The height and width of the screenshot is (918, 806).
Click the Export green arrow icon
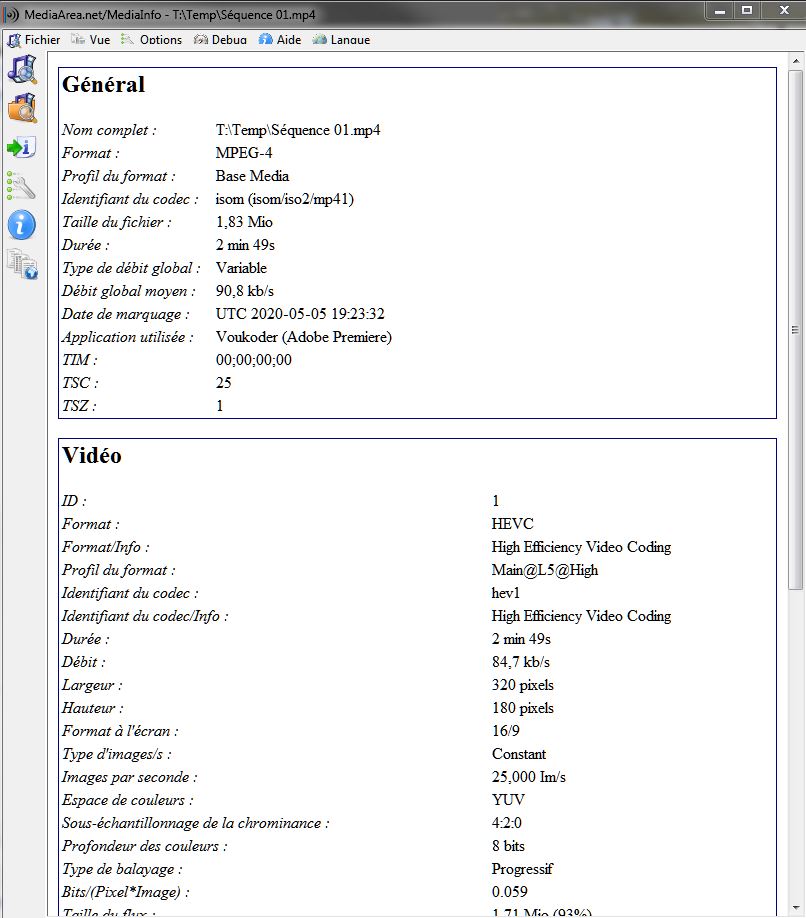[22, 147]
